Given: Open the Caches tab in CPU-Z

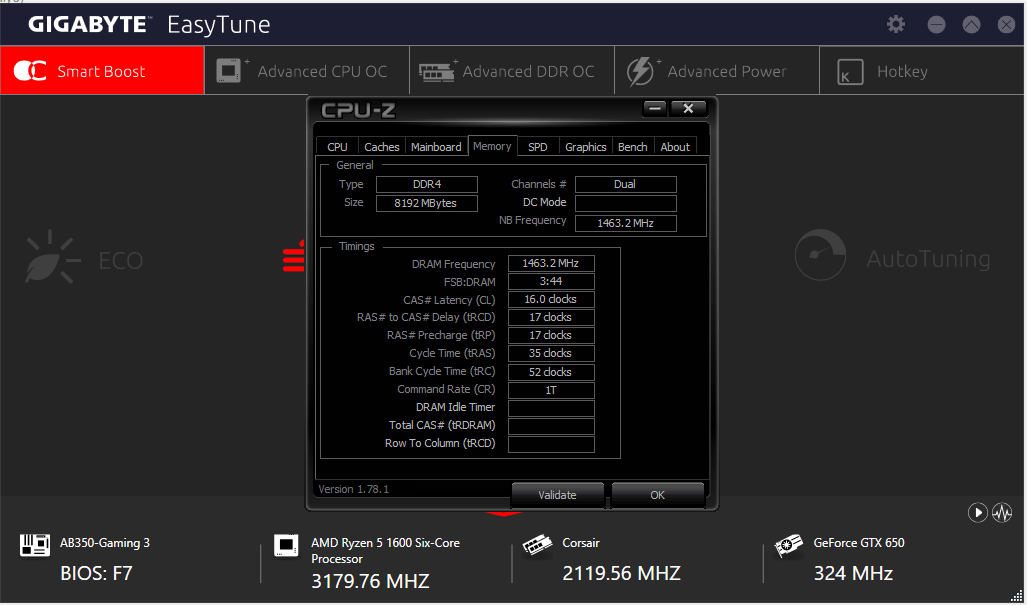Looking at the screenshot, I should point(382,147).
